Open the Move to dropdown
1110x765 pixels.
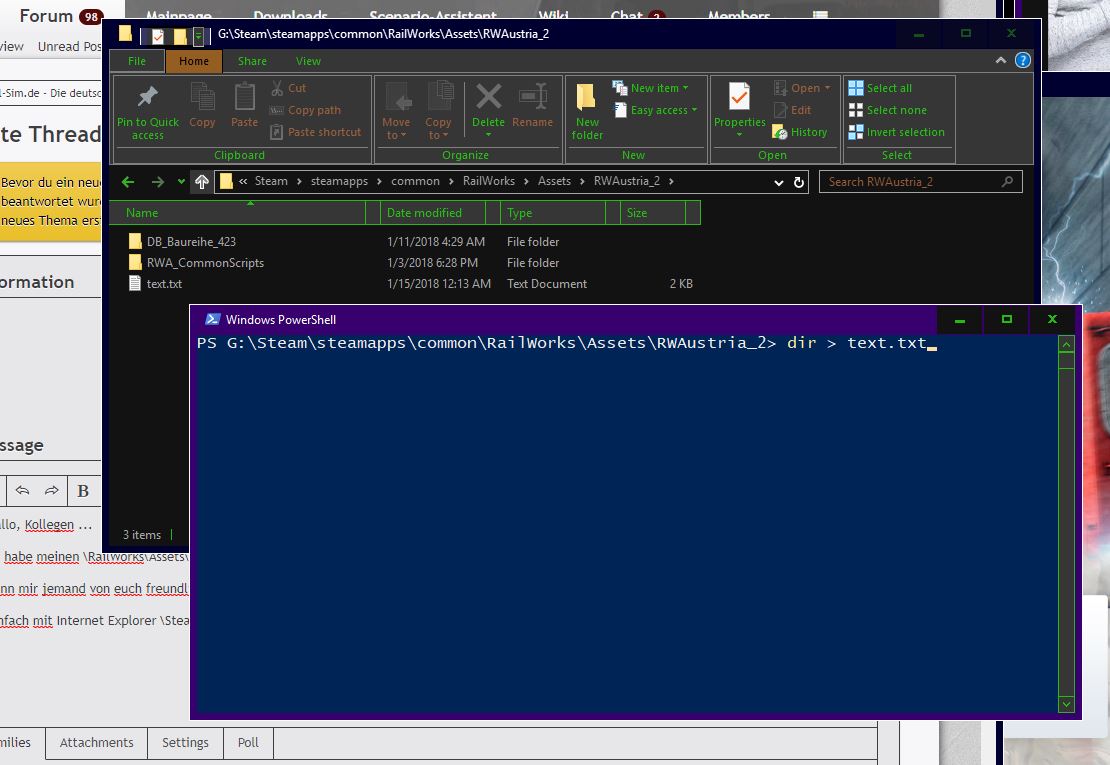click(x=396, y=128)
